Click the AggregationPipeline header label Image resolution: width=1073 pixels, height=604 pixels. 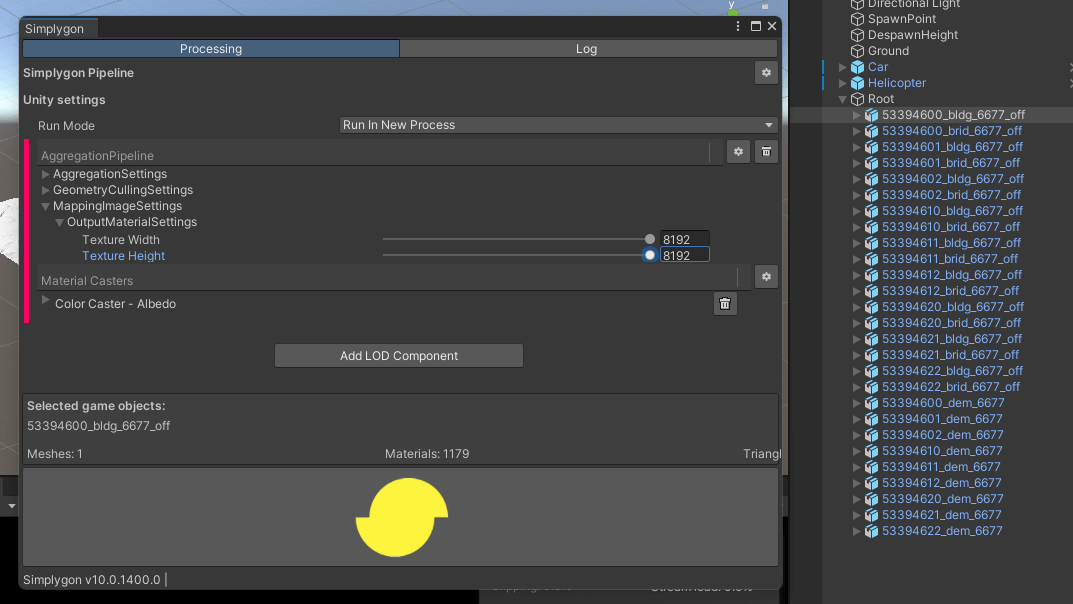pyautogui.click(x=97, y=156)
